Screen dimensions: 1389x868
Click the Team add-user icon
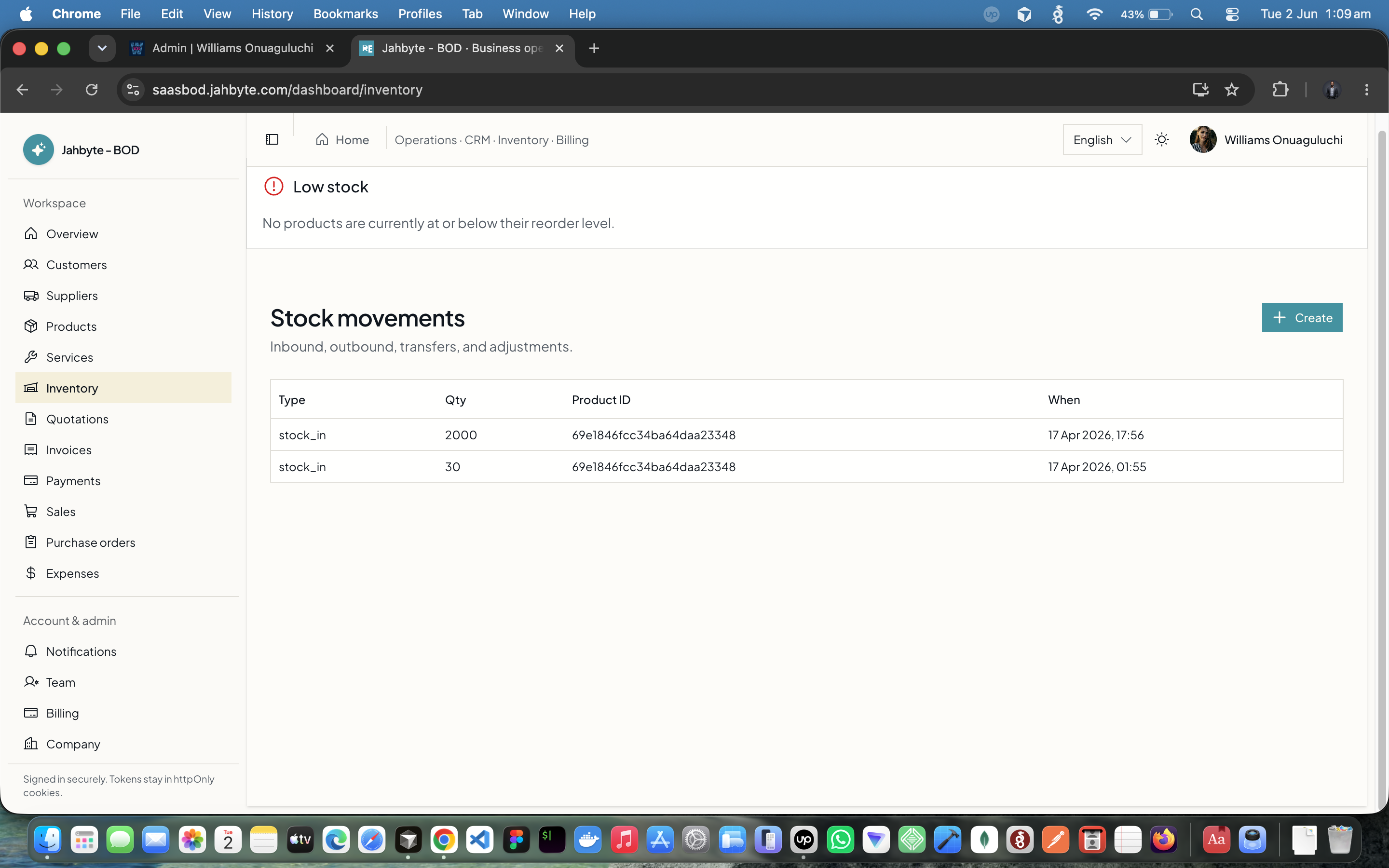pyautogui.click(x=31, y=681)
